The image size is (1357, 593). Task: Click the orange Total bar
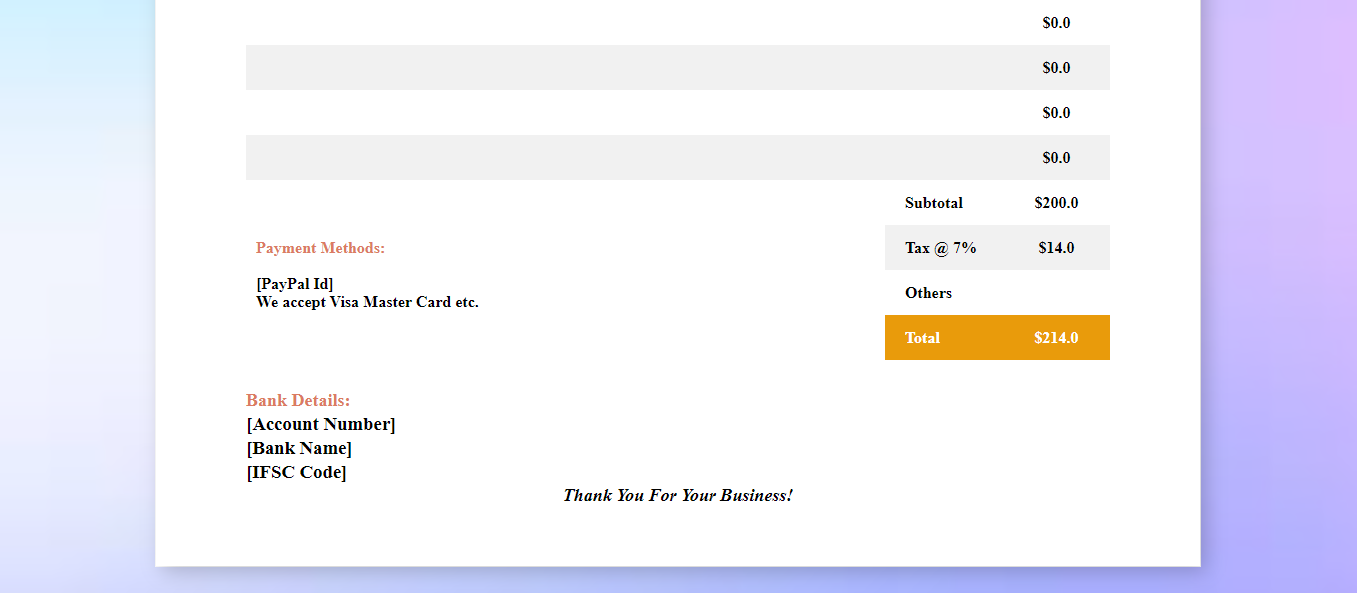tap(997, 338)
